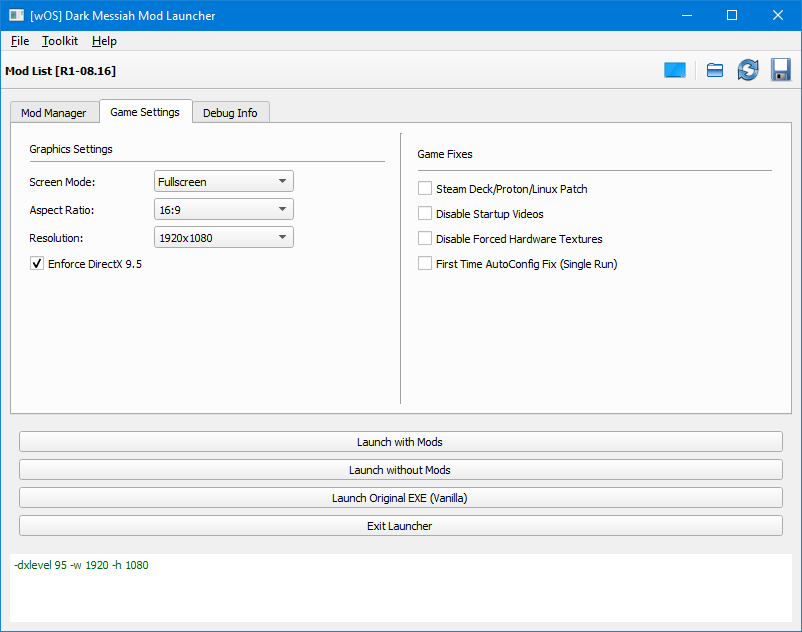Image resolution: width=802 pixels, height=632 pixels.
Task: Click Launch with Mods button
Action: pyautogui.click(x=400, y=442)
